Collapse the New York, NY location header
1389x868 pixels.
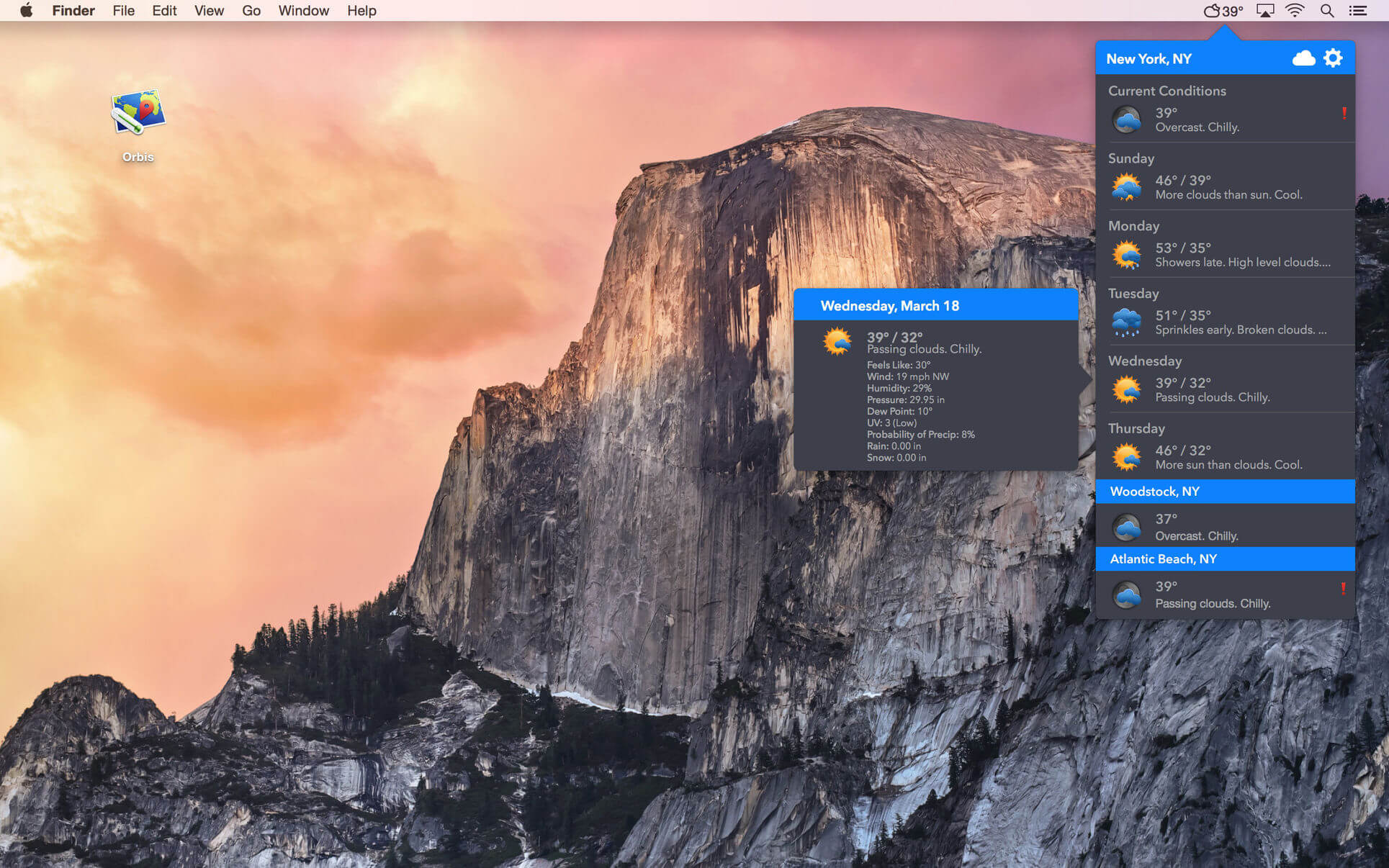coord(1225,58)
